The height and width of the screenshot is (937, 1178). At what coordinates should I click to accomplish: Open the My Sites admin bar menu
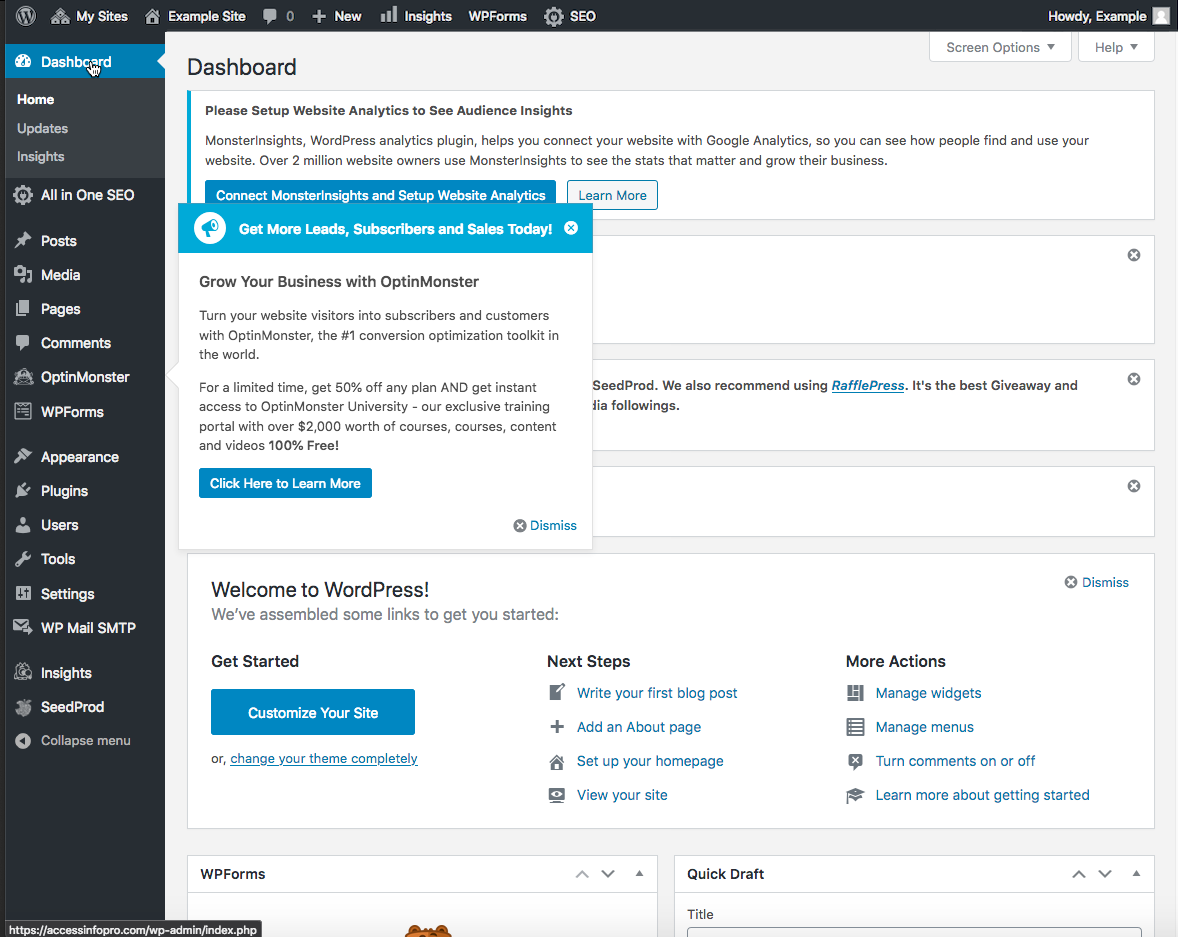click(x=89, y=16)
